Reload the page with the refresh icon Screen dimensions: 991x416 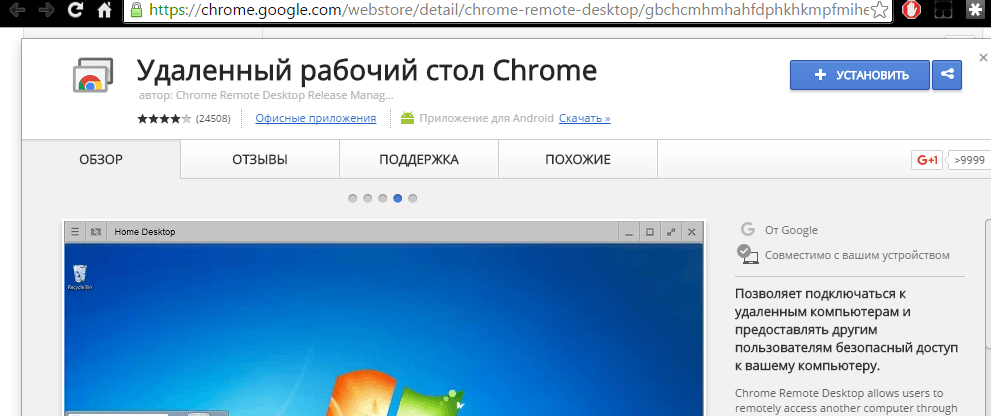tap(75, 9)
